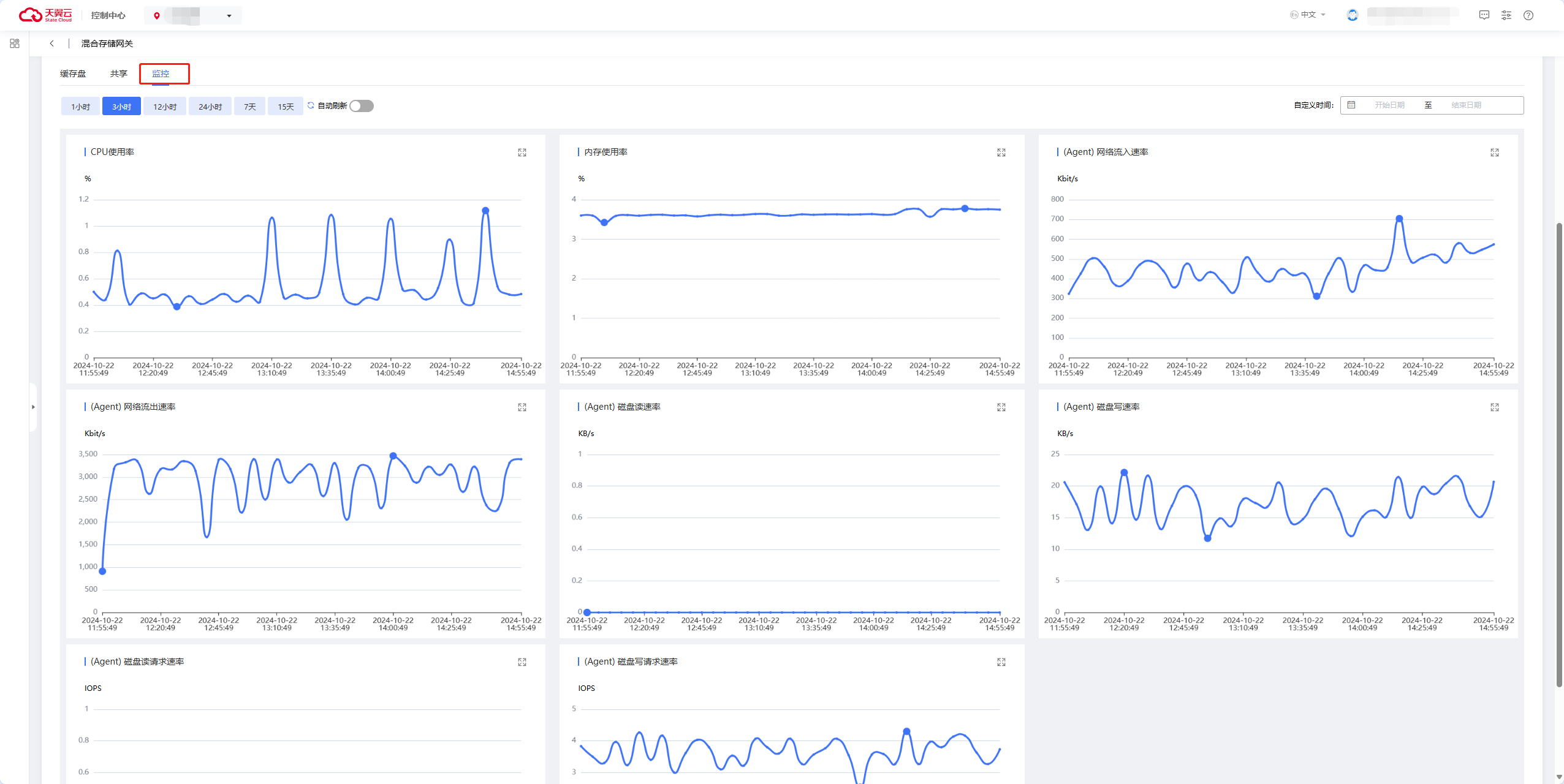Image resolution: width=1564 pixels, height=784 pixels.
Task: Click the 网络流入速率 minimum point marker
Action: [1316, 296]
